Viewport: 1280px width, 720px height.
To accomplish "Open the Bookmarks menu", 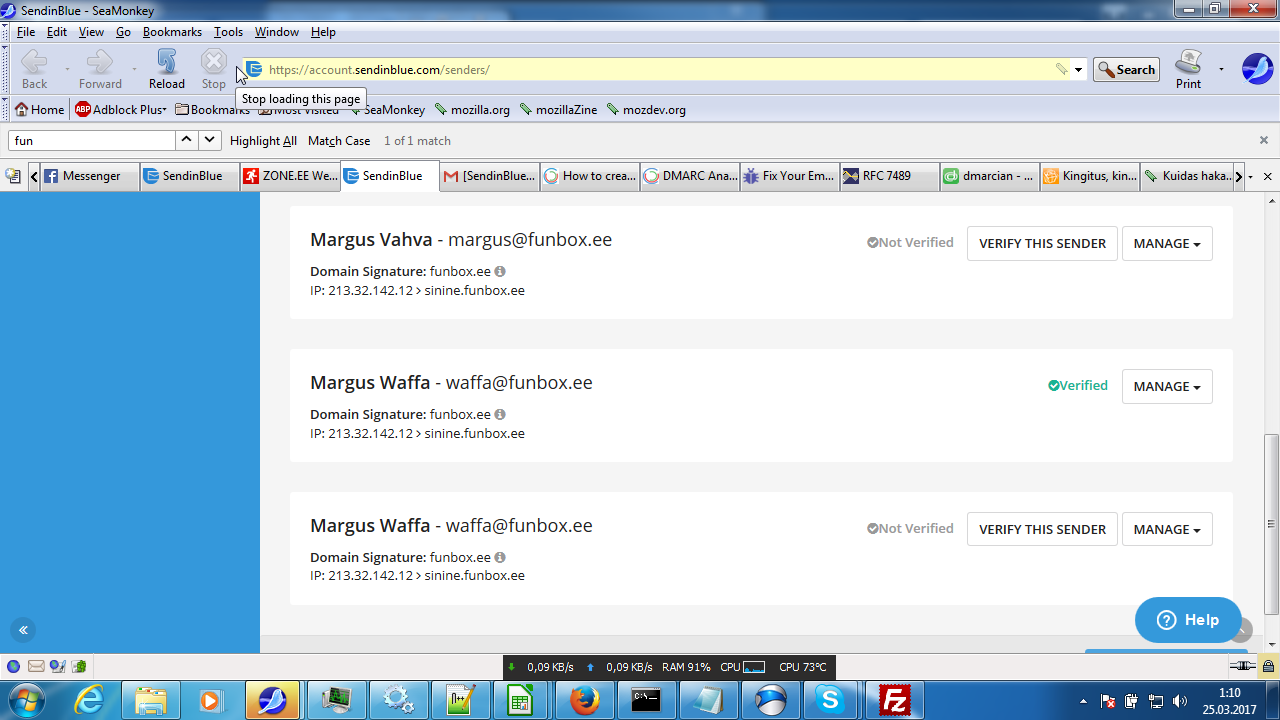I will click(172, 32).
